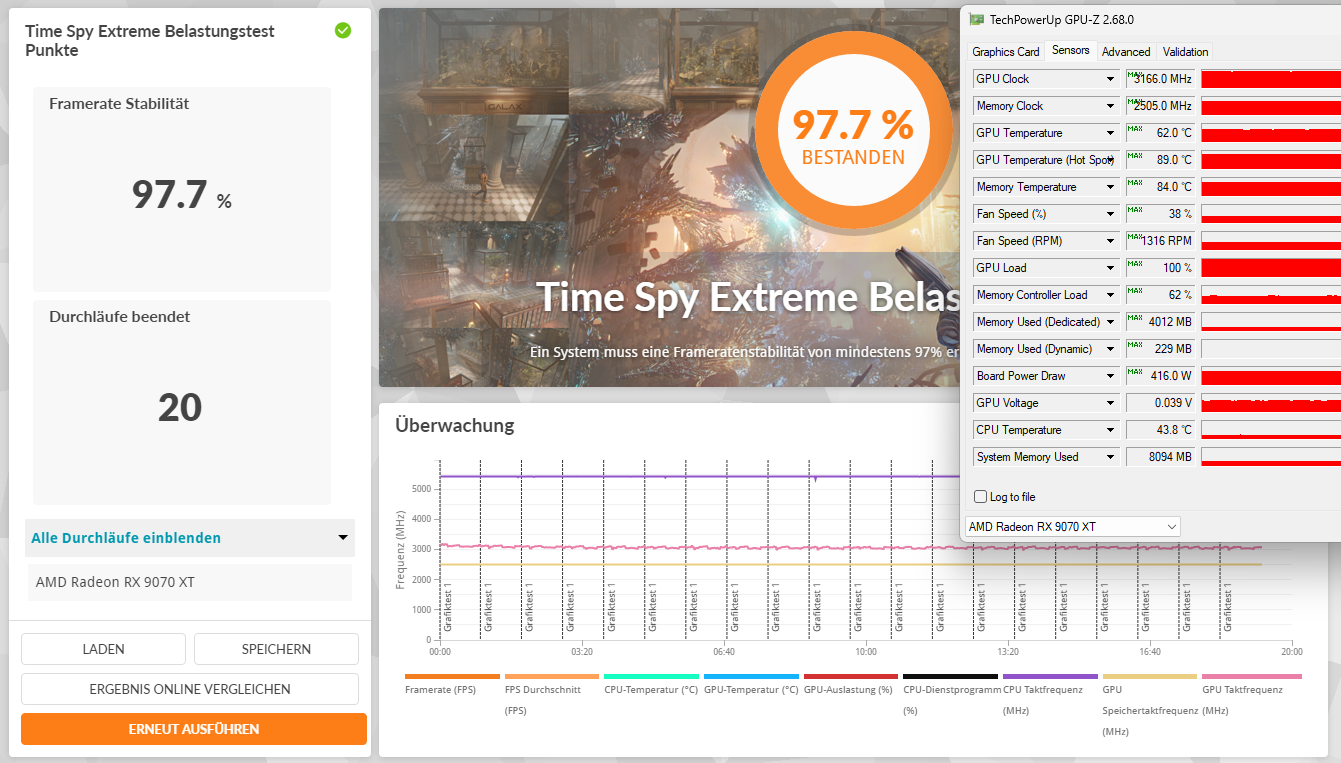
Task: Expand Alle Durchläufe einblenden
Action: point(190,538)
